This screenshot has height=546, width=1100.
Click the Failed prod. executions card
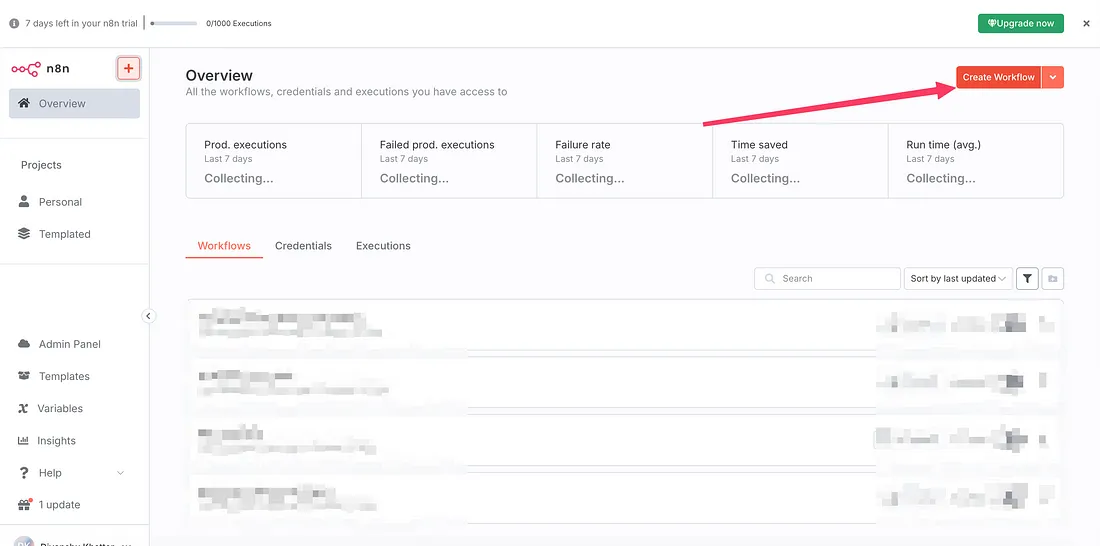coord(449,161)
